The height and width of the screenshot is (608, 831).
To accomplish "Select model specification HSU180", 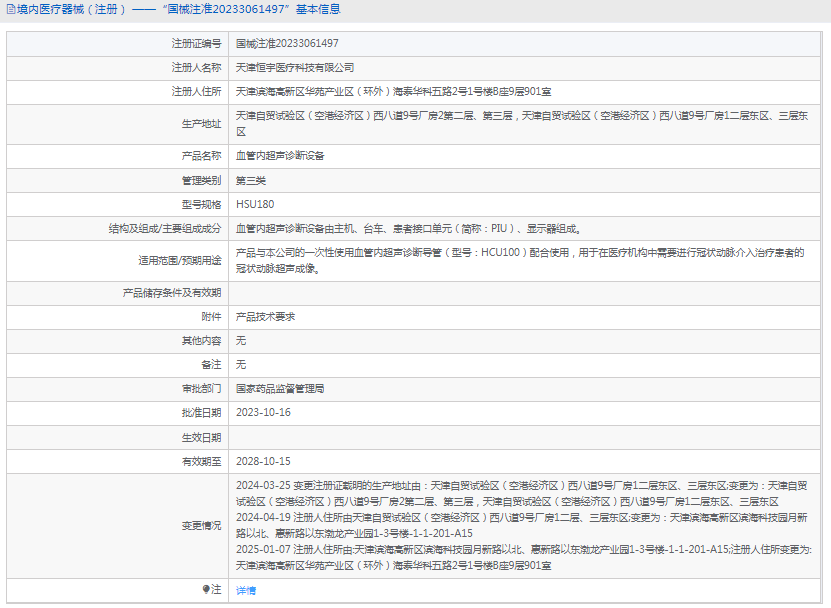I will point(255,205).
